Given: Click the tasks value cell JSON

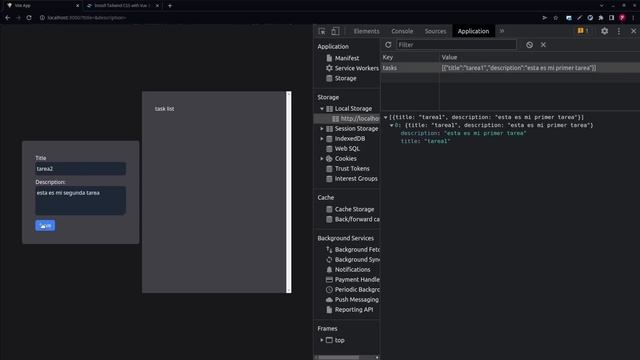Looking at the screenshot, I should point(519,68).
